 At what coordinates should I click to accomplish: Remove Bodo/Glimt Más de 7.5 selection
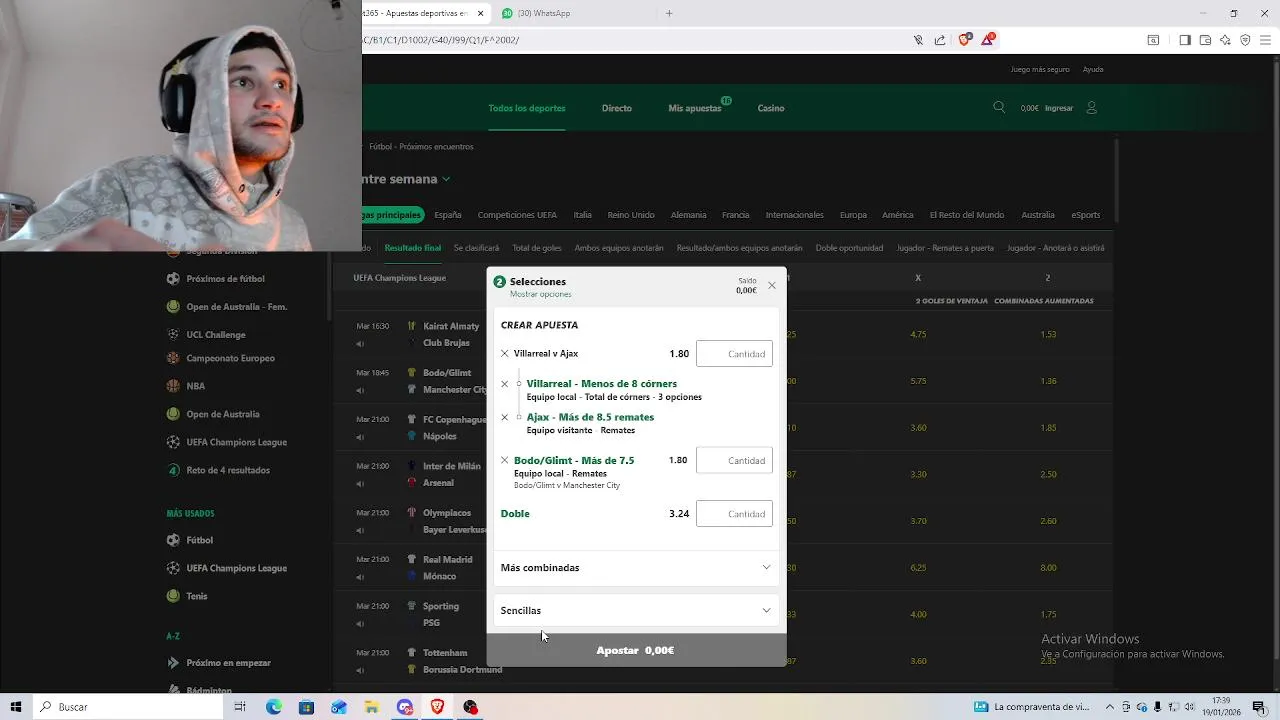click(504, 461)
